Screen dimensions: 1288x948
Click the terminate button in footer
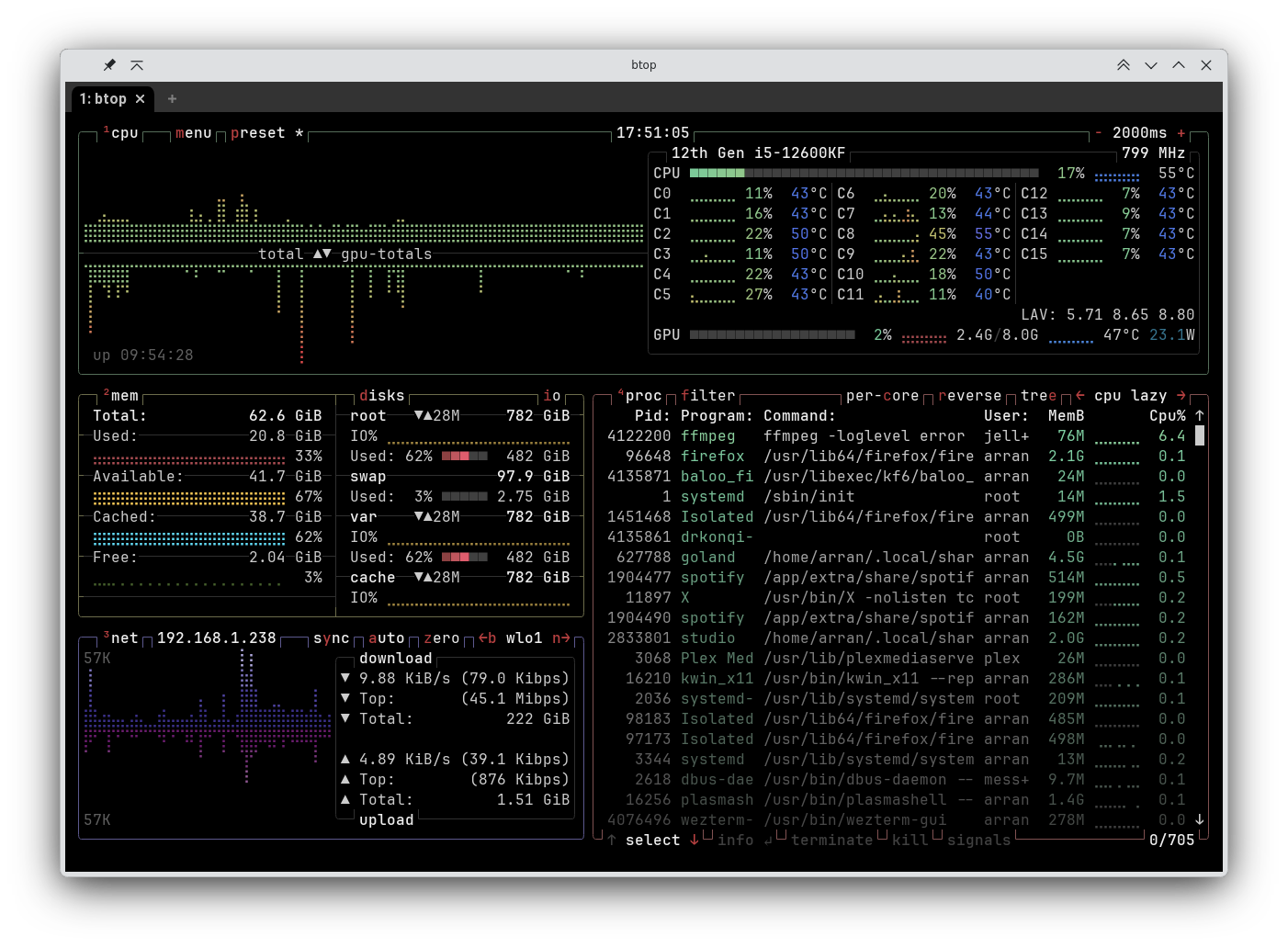tap(832, 841)
